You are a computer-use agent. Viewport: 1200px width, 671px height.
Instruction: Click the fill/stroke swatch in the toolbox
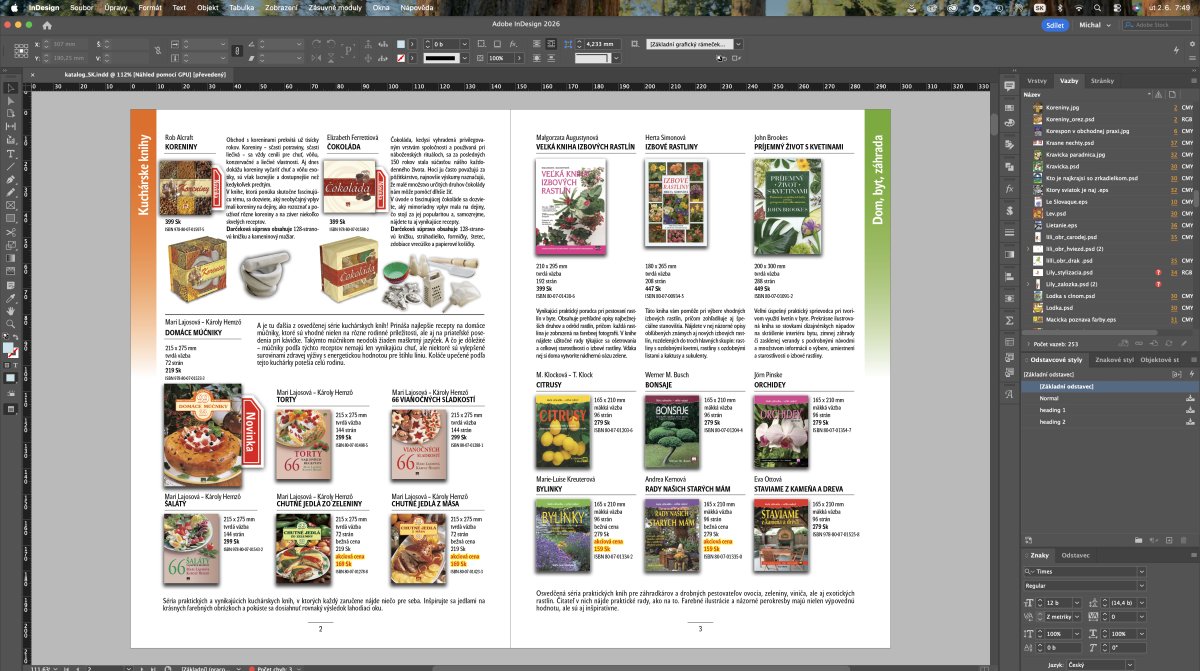9,348
